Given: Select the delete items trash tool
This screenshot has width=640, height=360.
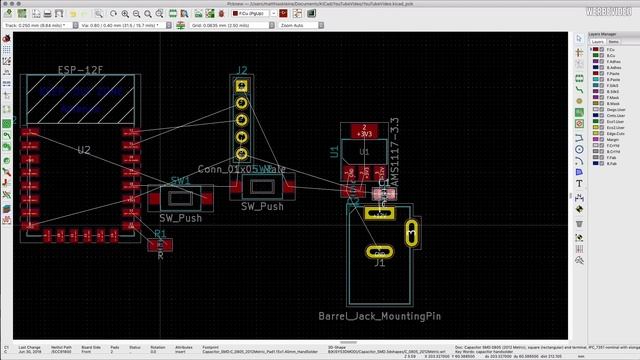Looking at the screenshot, I should click(x=579, y=224).
